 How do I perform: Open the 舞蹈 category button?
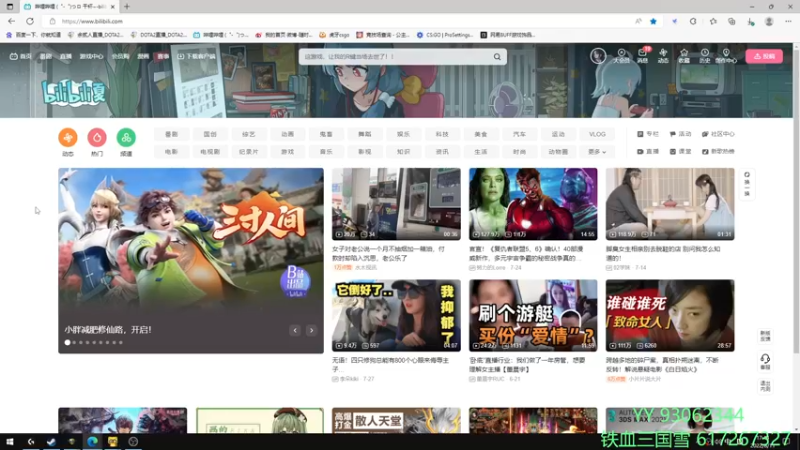pyautogui.click(x=364, y=134)
